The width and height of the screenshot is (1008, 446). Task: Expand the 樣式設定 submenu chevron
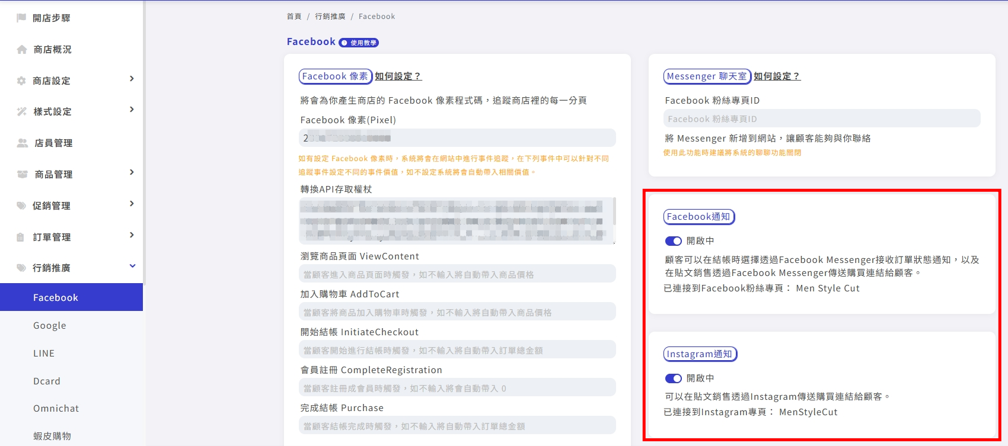coord(132,110)
